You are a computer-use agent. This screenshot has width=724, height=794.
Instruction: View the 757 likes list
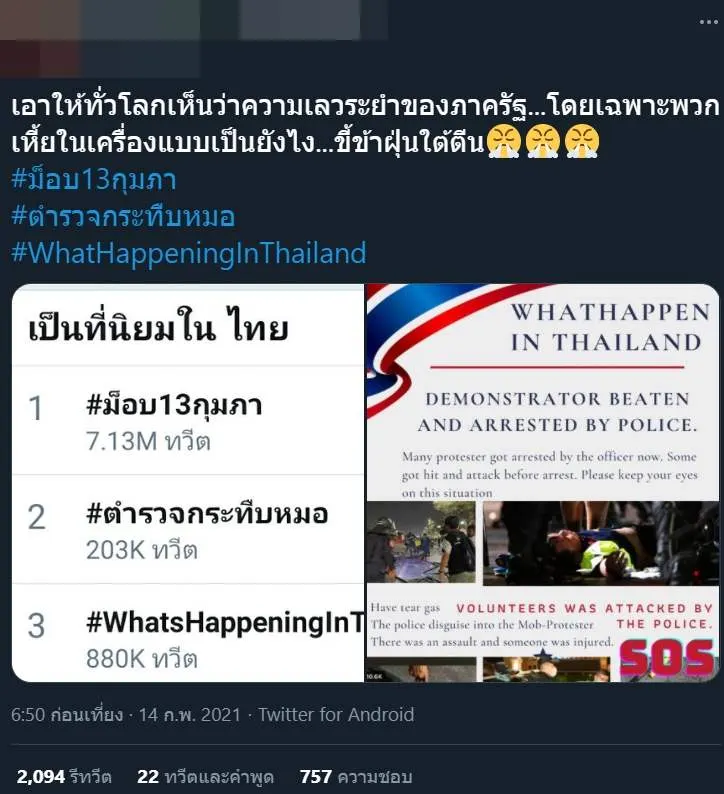(356, 776)
